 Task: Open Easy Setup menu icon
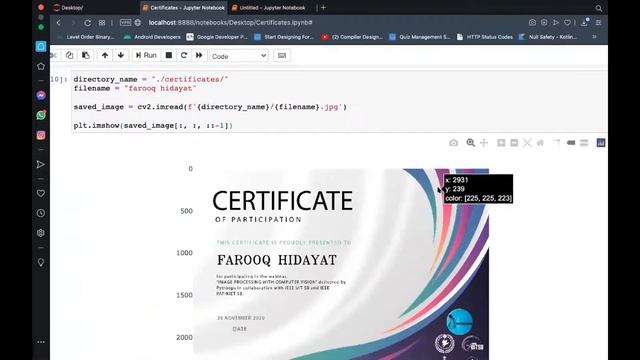click(x=598, y=22)
